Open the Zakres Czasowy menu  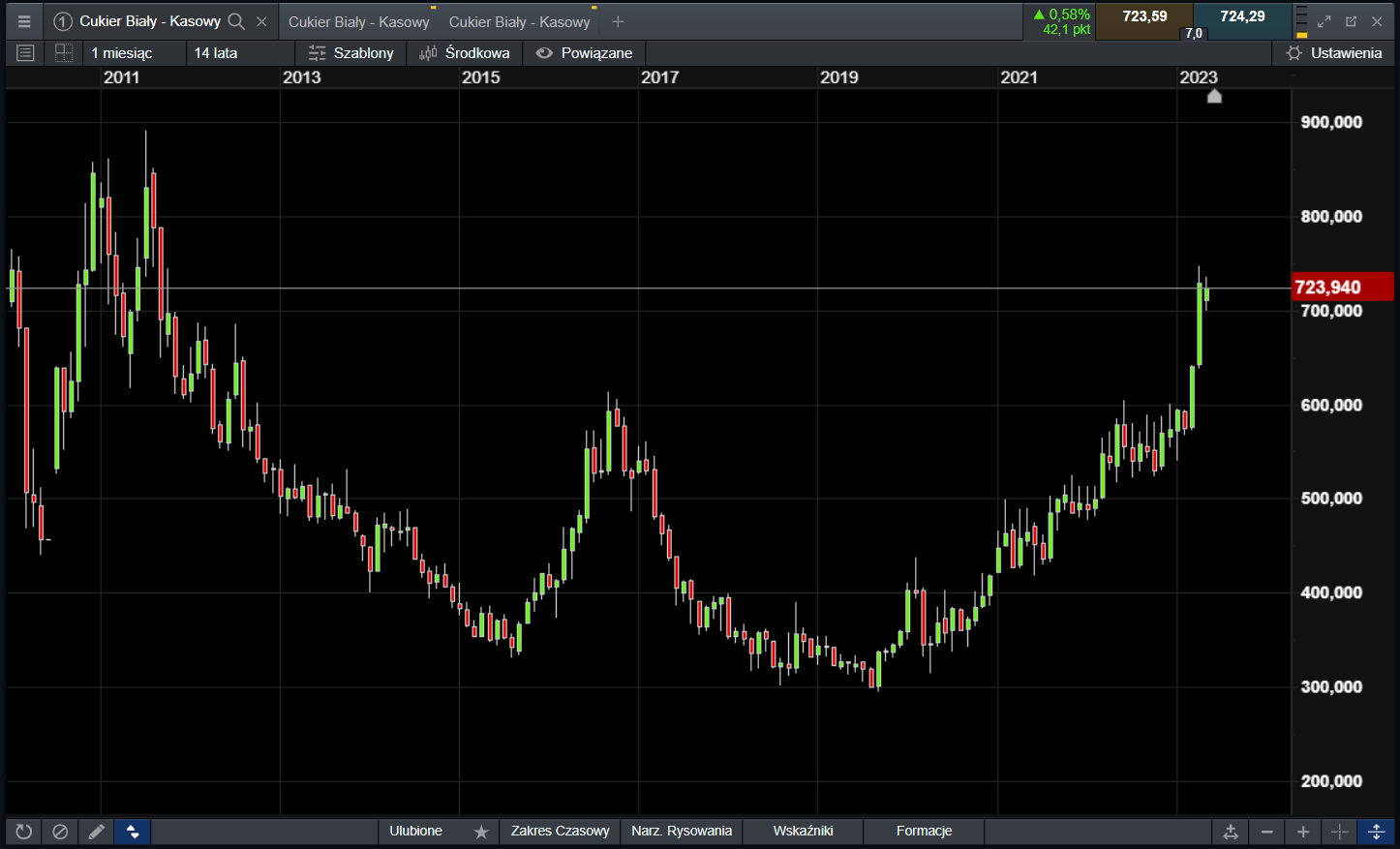561,831
